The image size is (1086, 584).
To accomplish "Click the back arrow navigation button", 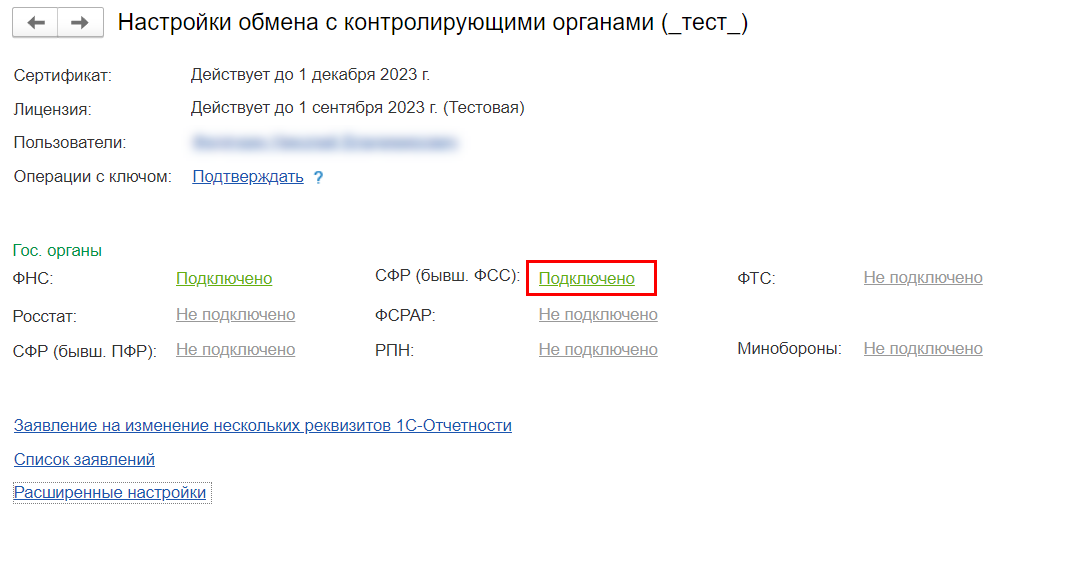I will (36, 23).
